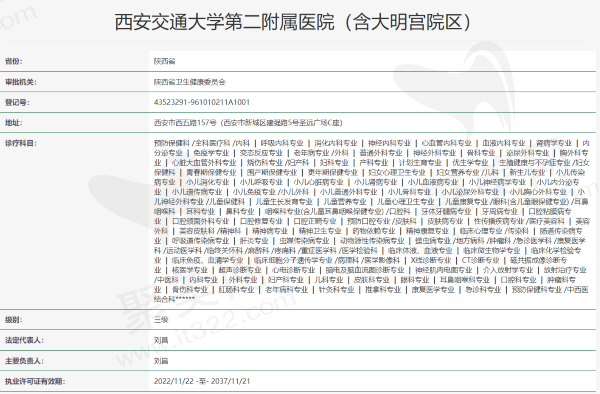Select the address text 西安市西五路157号
The height and width of the screenshot is (394, 600).
185,123
